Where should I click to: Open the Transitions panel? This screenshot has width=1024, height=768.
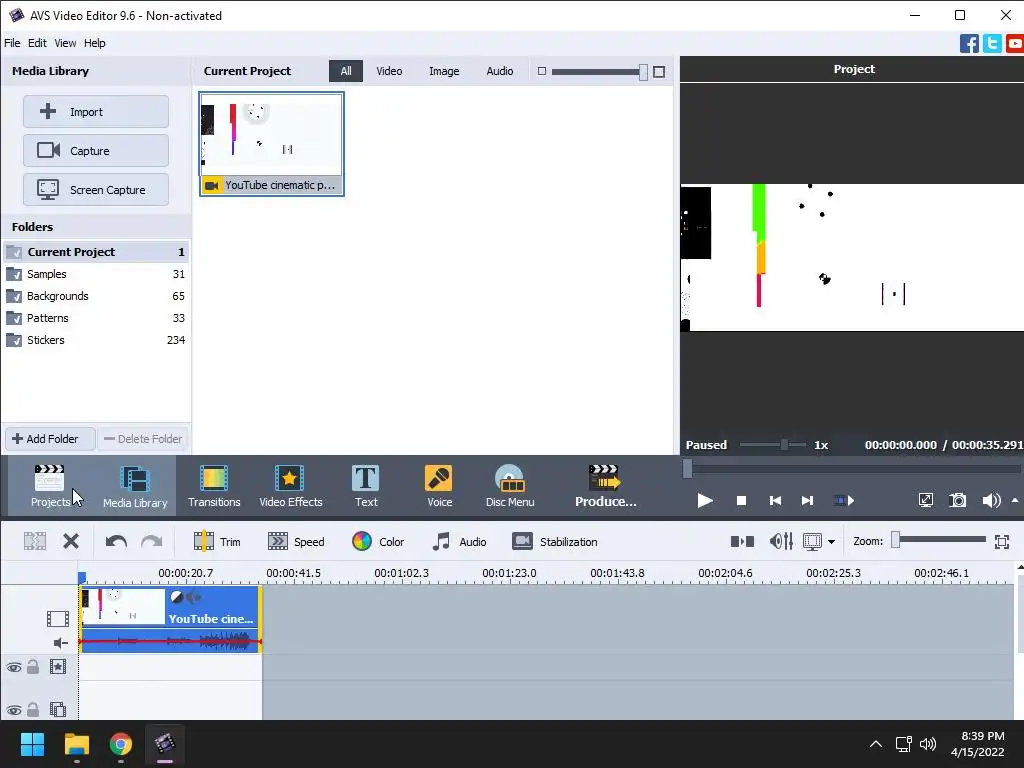pyautogui.click(x=214, y=486)
